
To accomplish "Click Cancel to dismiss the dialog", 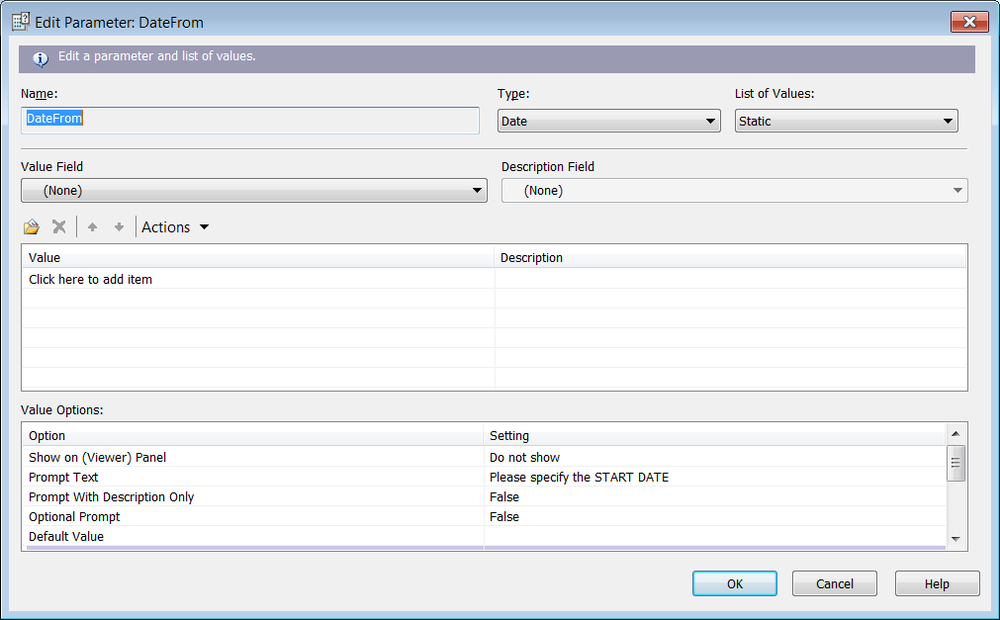I will [x=834, y=583].
